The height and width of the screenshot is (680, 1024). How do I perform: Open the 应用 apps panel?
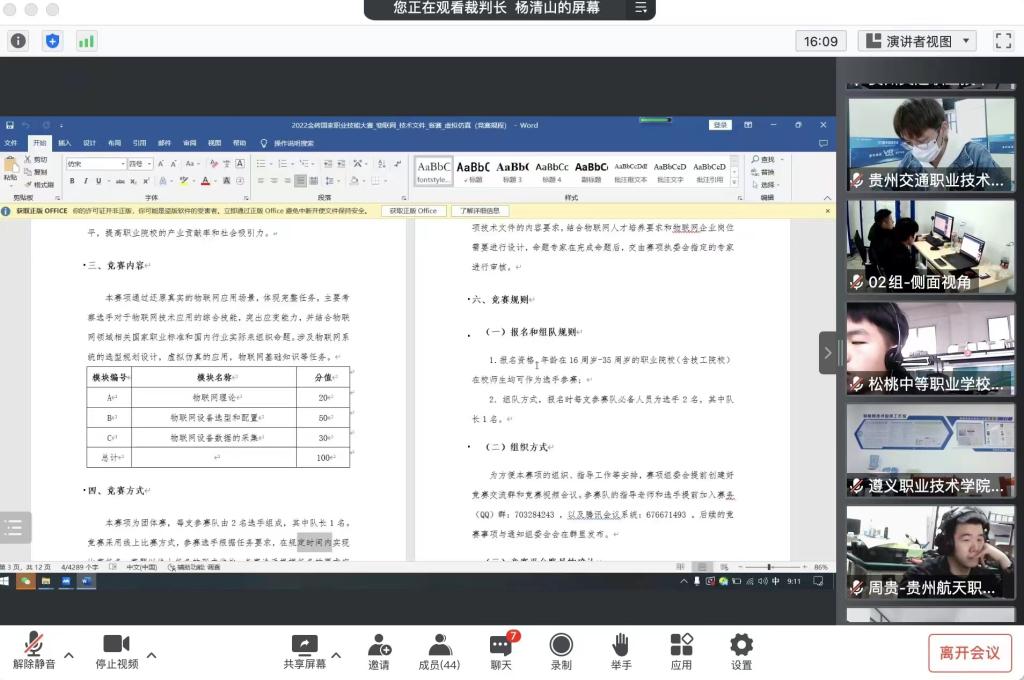[x=681, y=652]
